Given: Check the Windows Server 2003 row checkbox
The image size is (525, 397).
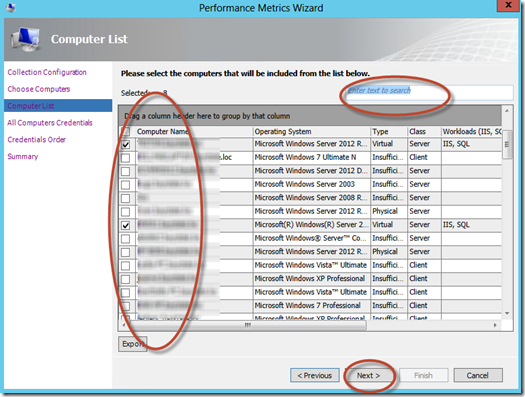Looking at the screenshot, I should (126, 184).
